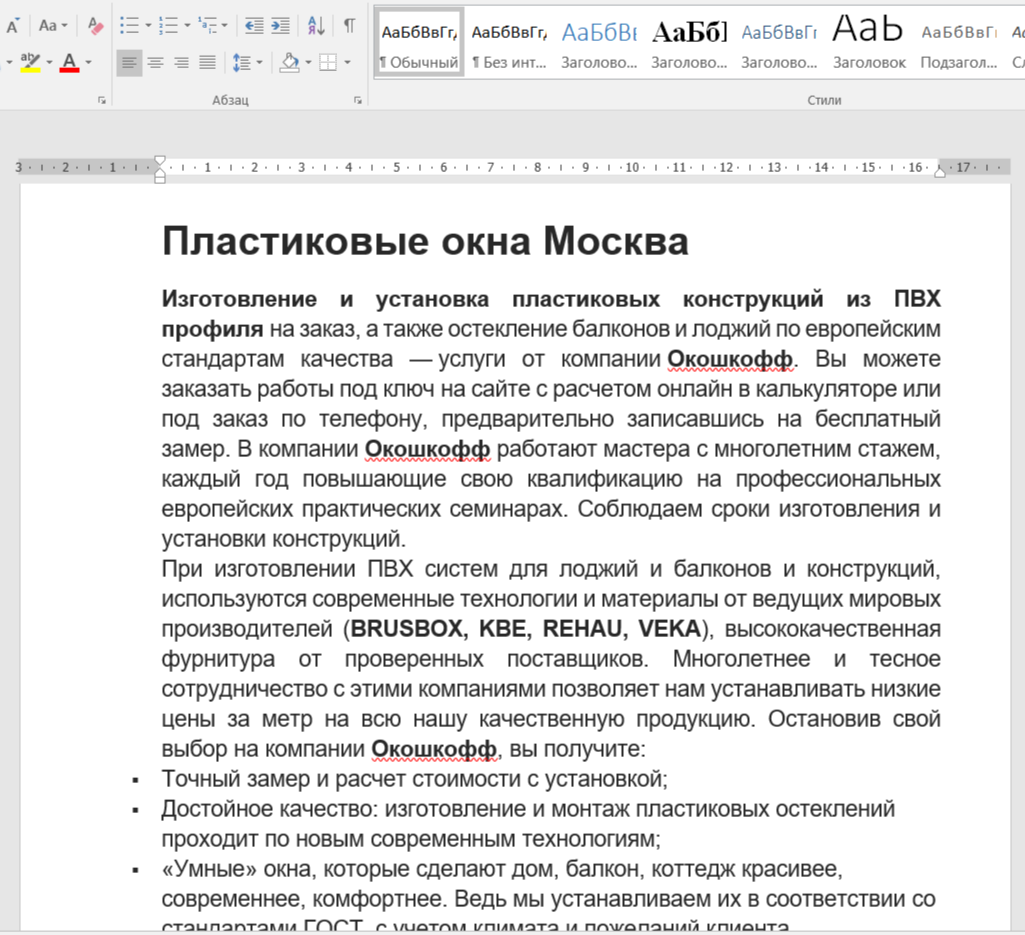Viewport: 1025px width, 935px height.
Task: Apply numbered list formatting
Action: pyautogui.click(x=168, y=26)
